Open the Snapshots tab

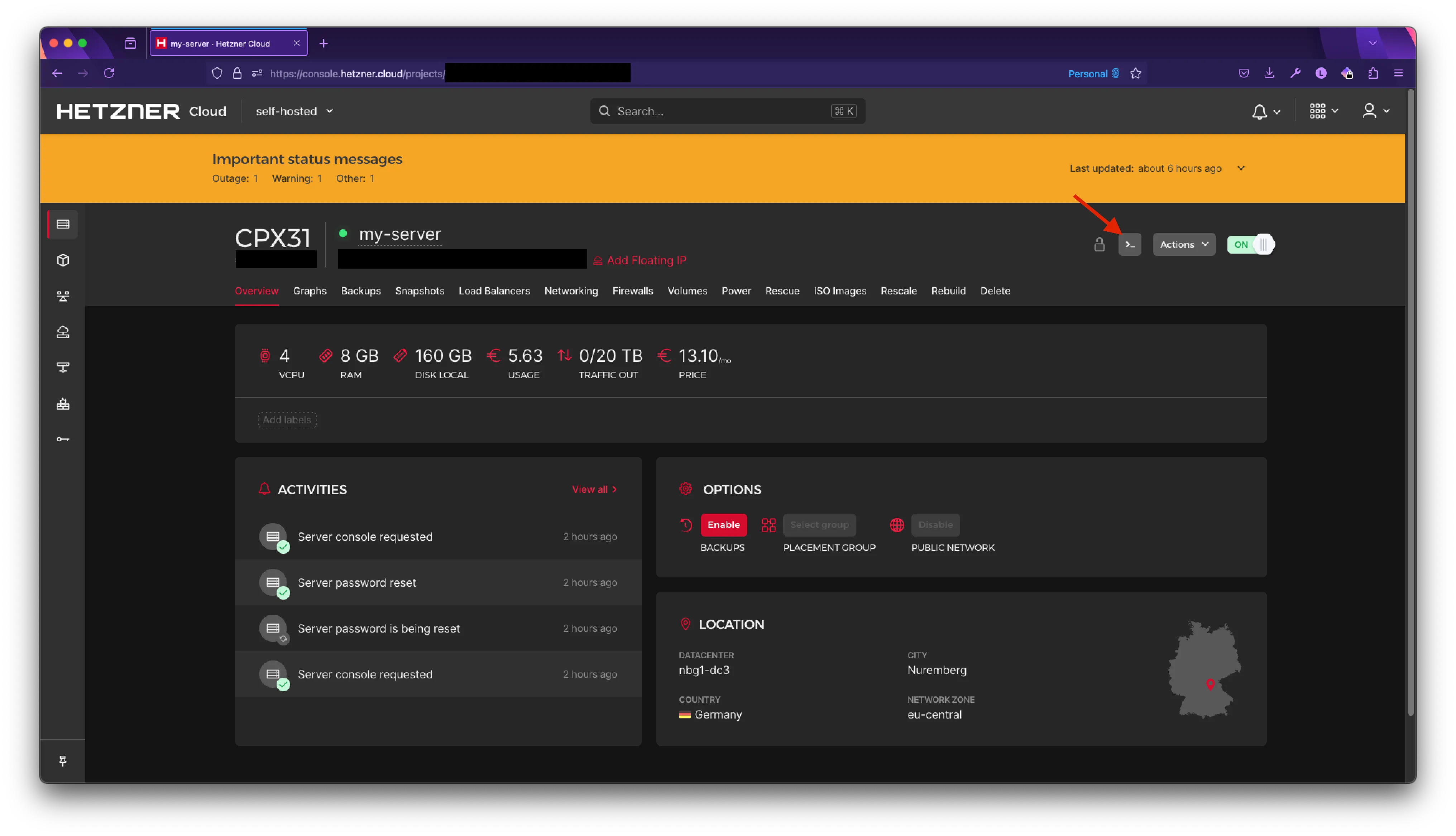[420, 291]
